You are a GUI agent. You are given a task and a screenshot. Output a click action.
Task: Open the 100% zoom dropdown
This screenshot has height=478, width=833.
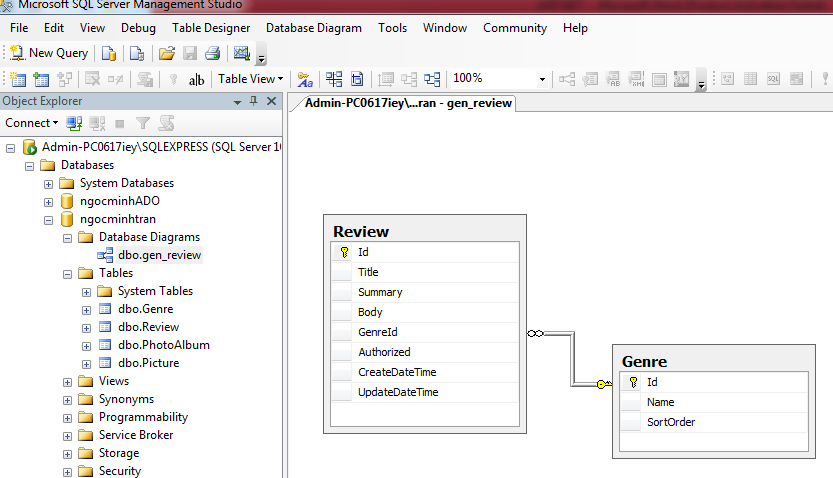tap(542, 79)
